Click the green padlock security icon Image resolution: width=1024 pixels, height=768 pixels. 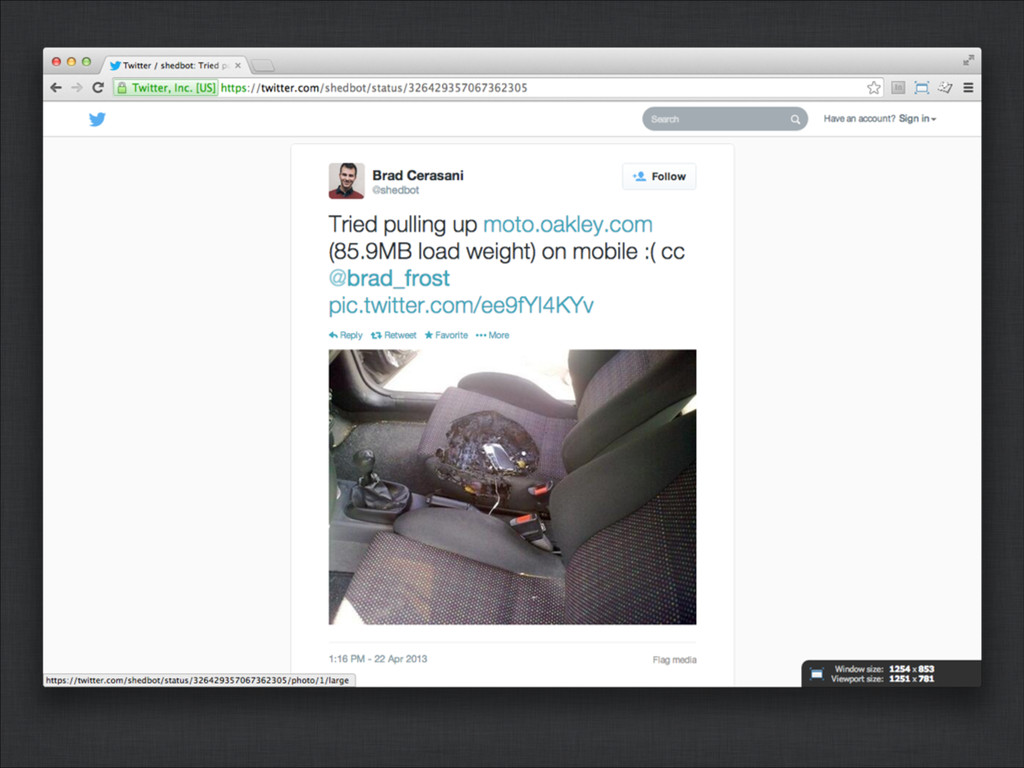pos(121,88)
